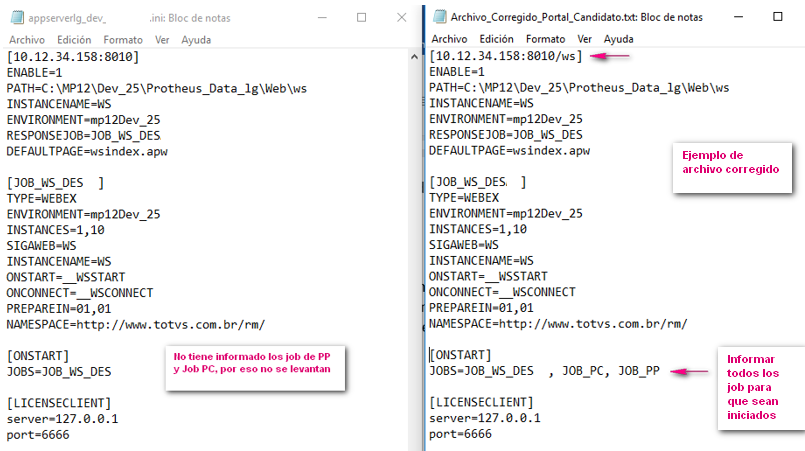Click the Notepad icon in the Archivo_Corregido window title

pos(439,17)
